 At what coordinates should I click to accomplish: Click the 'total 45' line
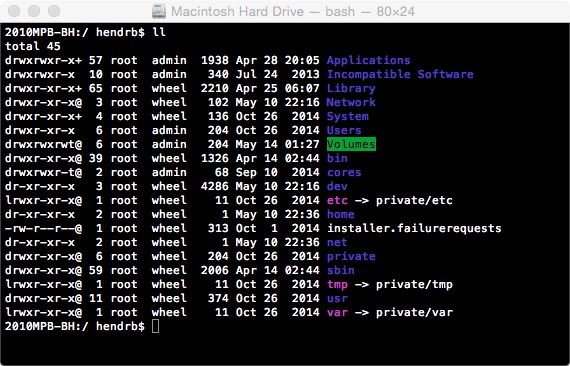(33, 46)
